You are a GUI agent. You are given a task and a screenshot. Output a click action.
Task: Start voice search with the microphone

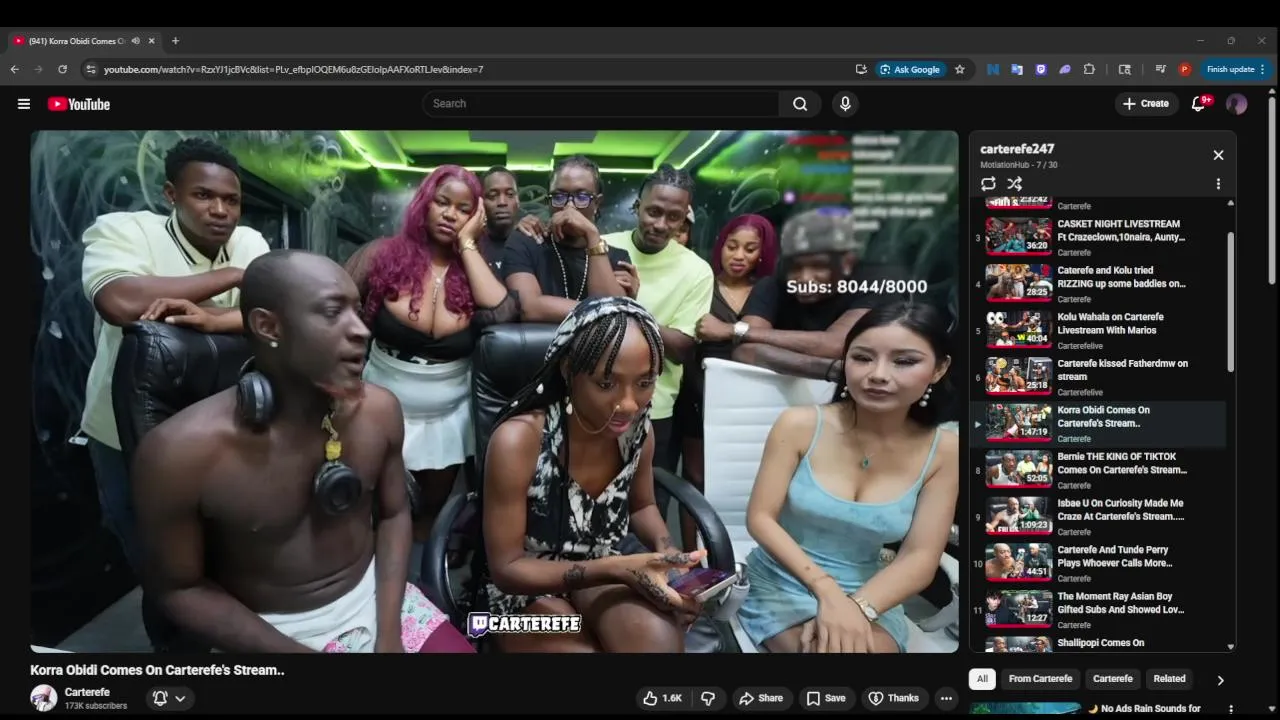pos(845,104)
